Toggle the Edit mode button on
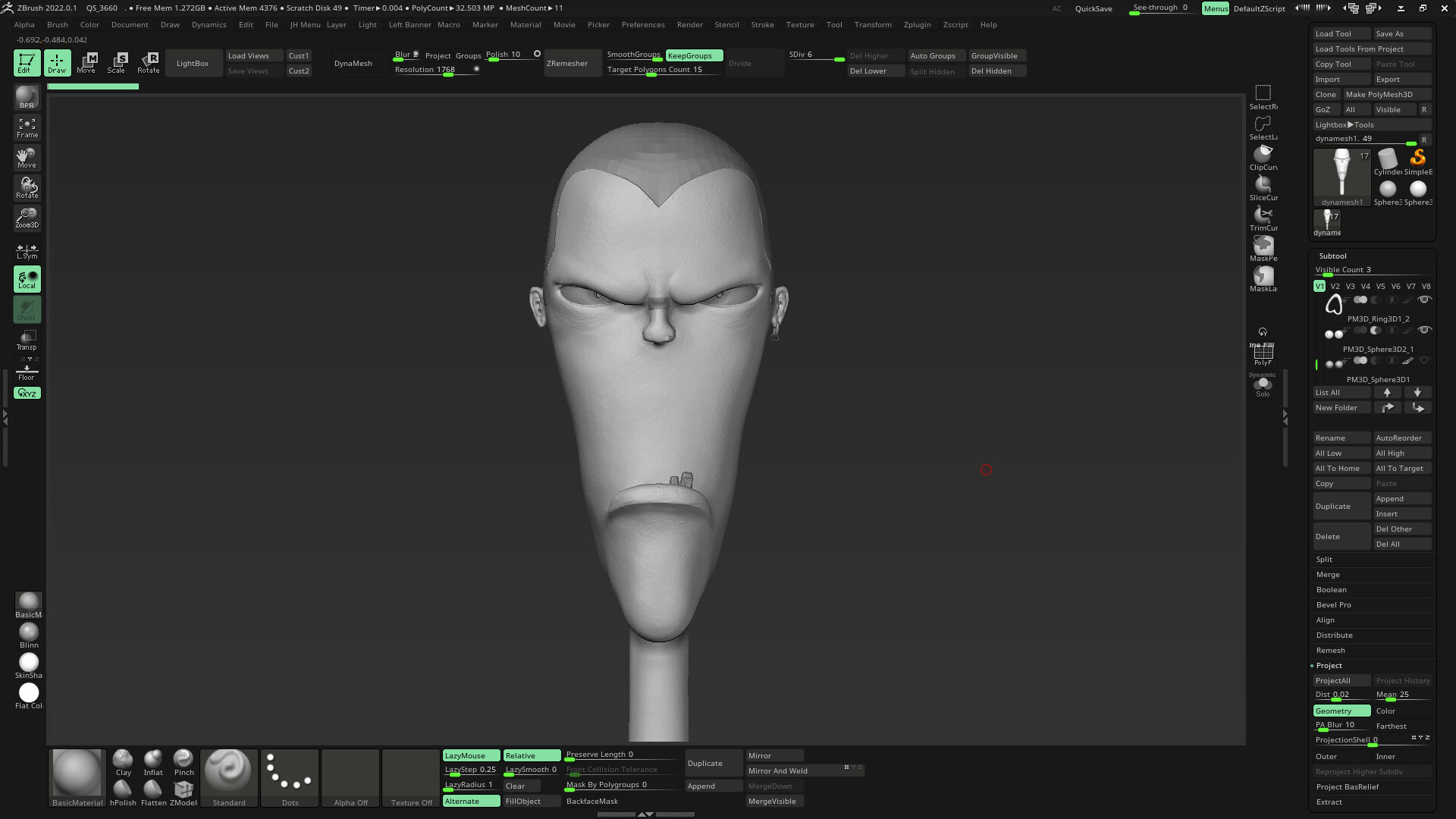Viewport: 1456px width, 819px height. pos(27,63)
